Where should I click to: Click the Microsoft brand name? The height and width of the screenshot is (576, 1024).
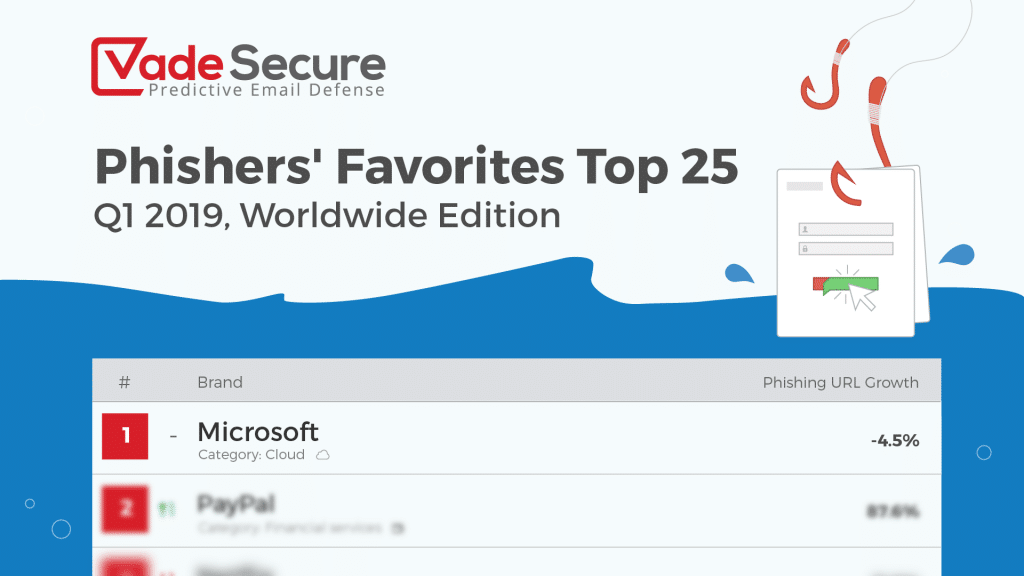pyautogui.click(x=258, y=432)
